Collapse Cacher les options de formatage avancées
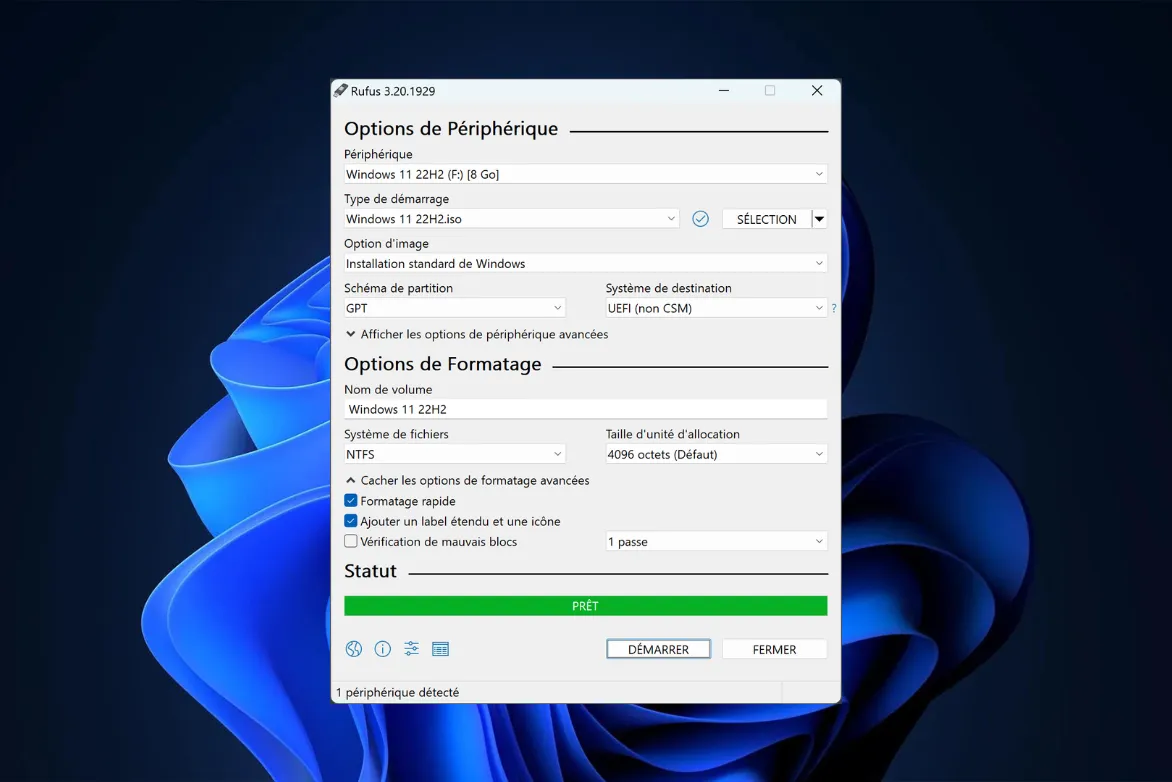 pyautogui.click(x=467, y=480)
